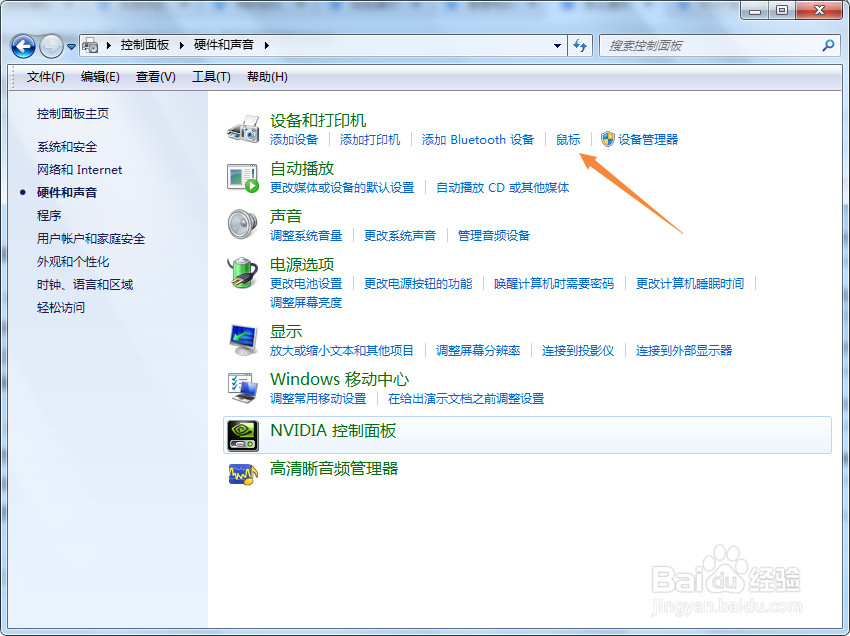The image size is (850, 636).
Task: Expand the arrow before 控制面板 breadcrumb
Action: pyautogui.click(x=108, y=46)
